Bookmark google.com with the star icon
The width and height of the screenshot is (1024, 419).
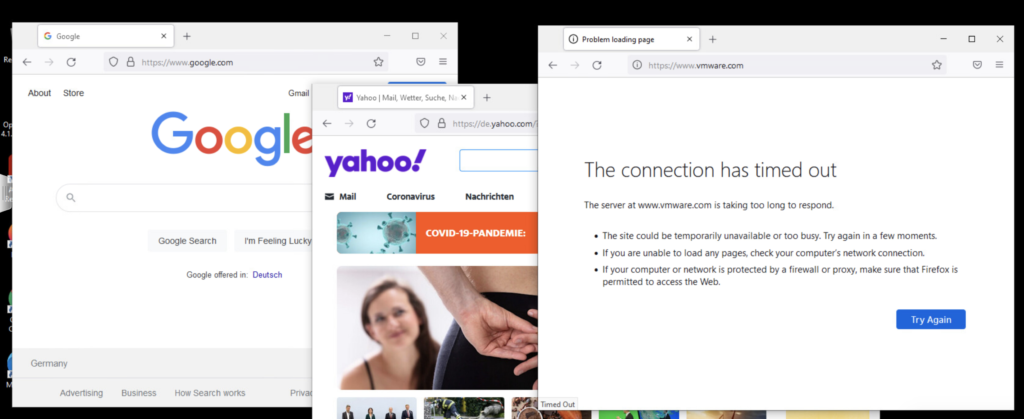(378, 62)
